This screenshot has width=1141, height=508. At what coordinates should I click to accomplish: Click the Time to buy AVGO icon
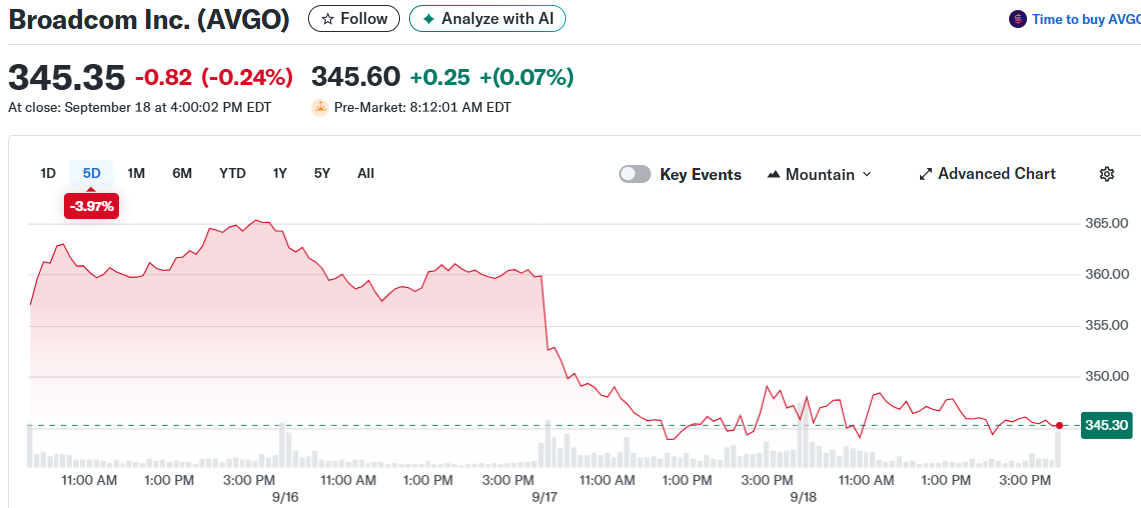coord(1017,20)
